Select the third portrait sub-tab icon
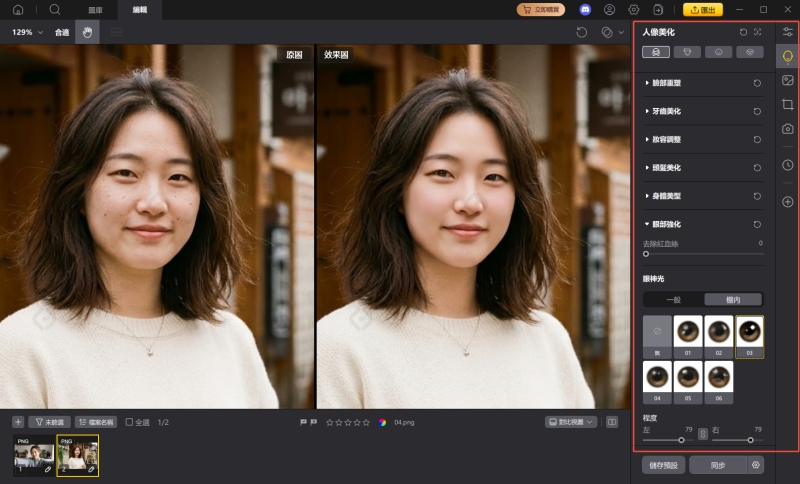The image size is (800, 484). pos(718,52)
